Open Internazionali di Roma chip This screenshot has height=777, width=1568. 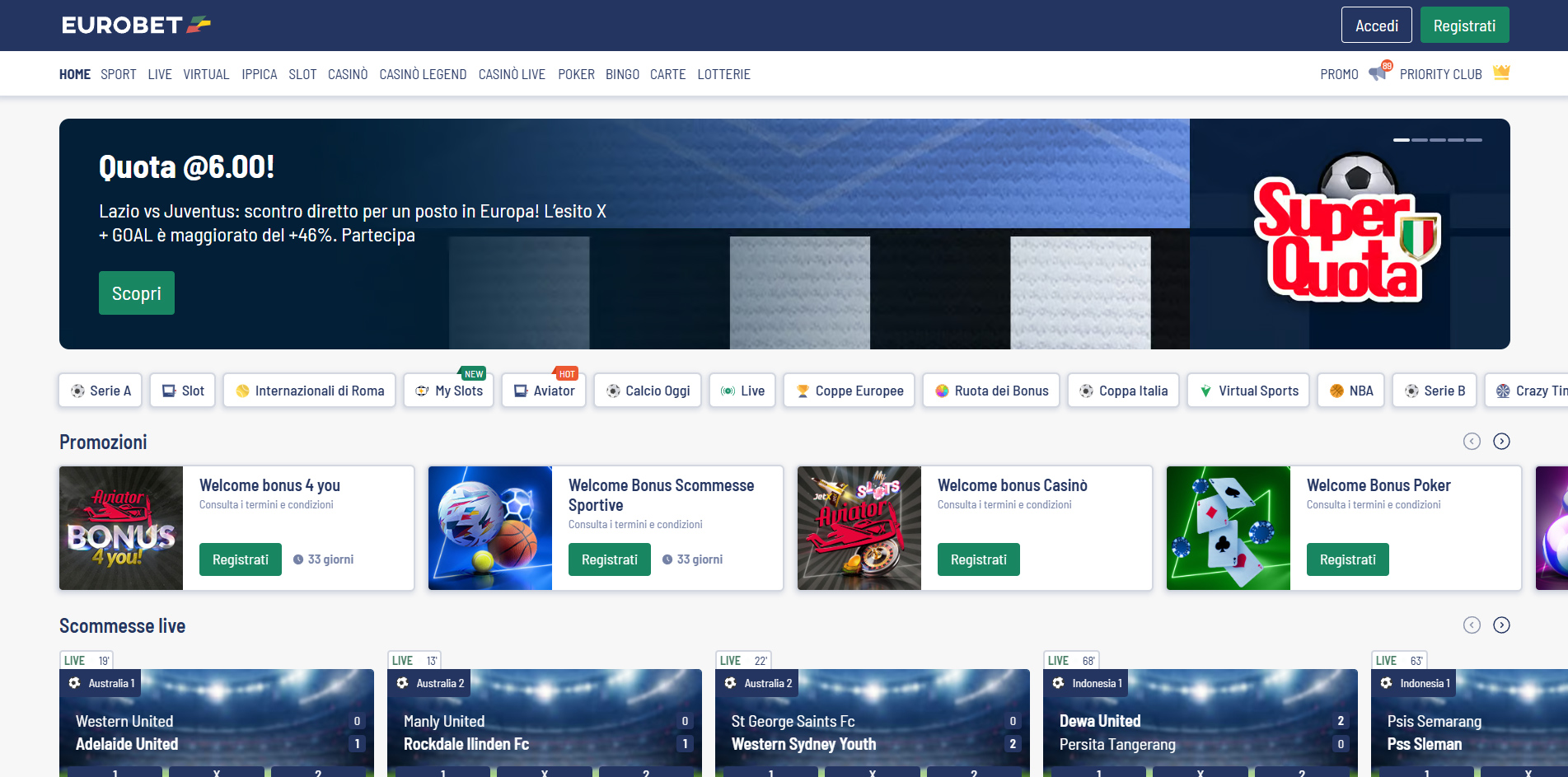point(310,391)
